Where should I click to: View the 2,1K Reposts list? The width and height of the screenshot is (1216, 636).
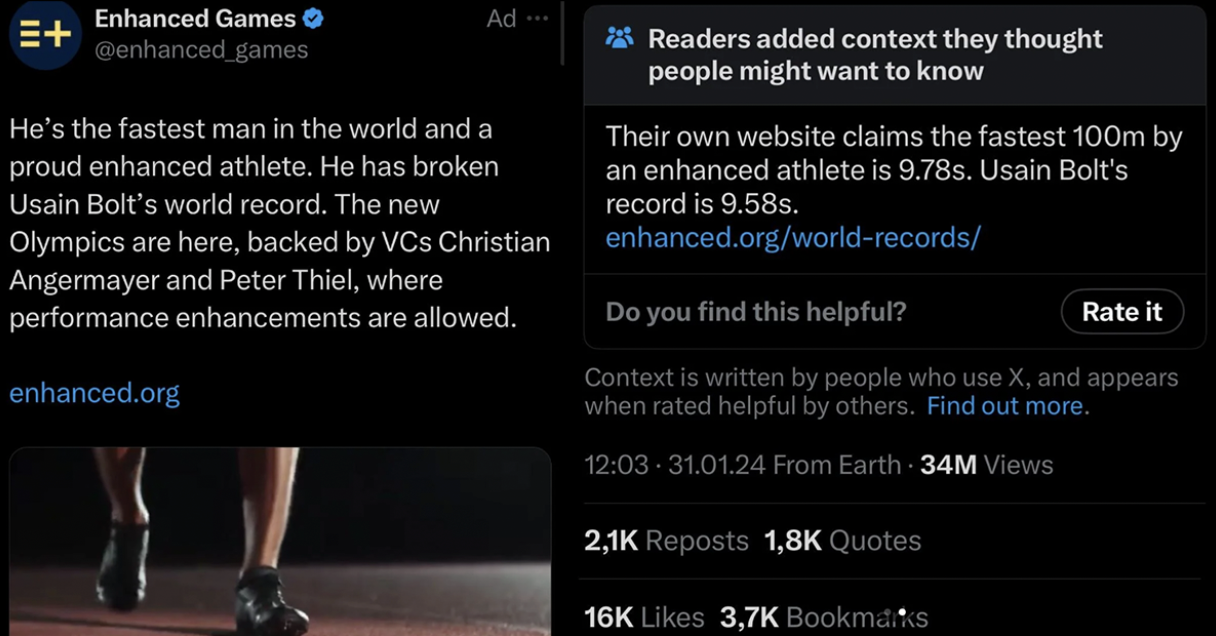(x=666, y=541)
